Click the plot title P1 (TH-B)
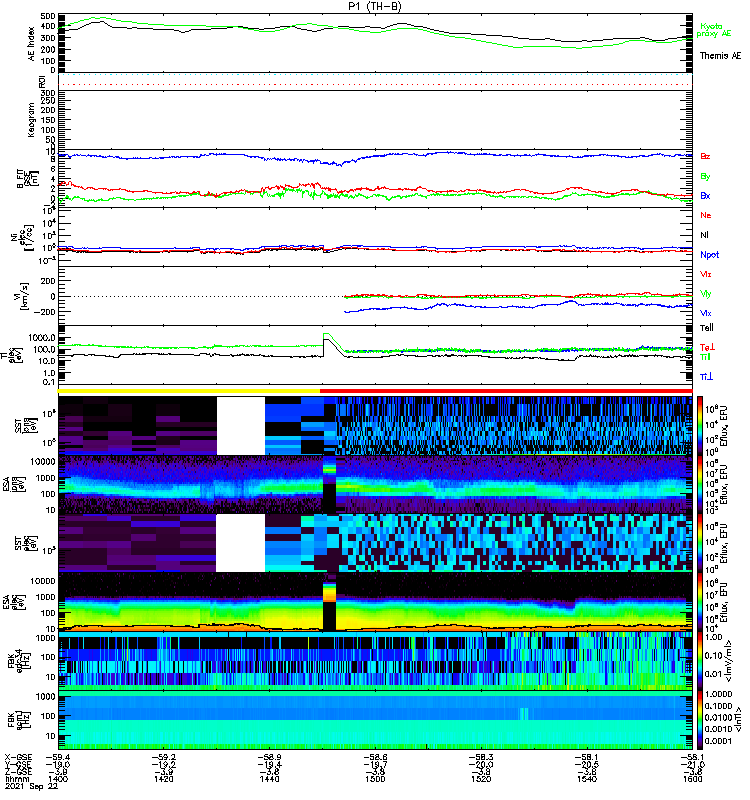Image resolution: width=750 pixels, height=800 pixels. [x=374, y=6]
